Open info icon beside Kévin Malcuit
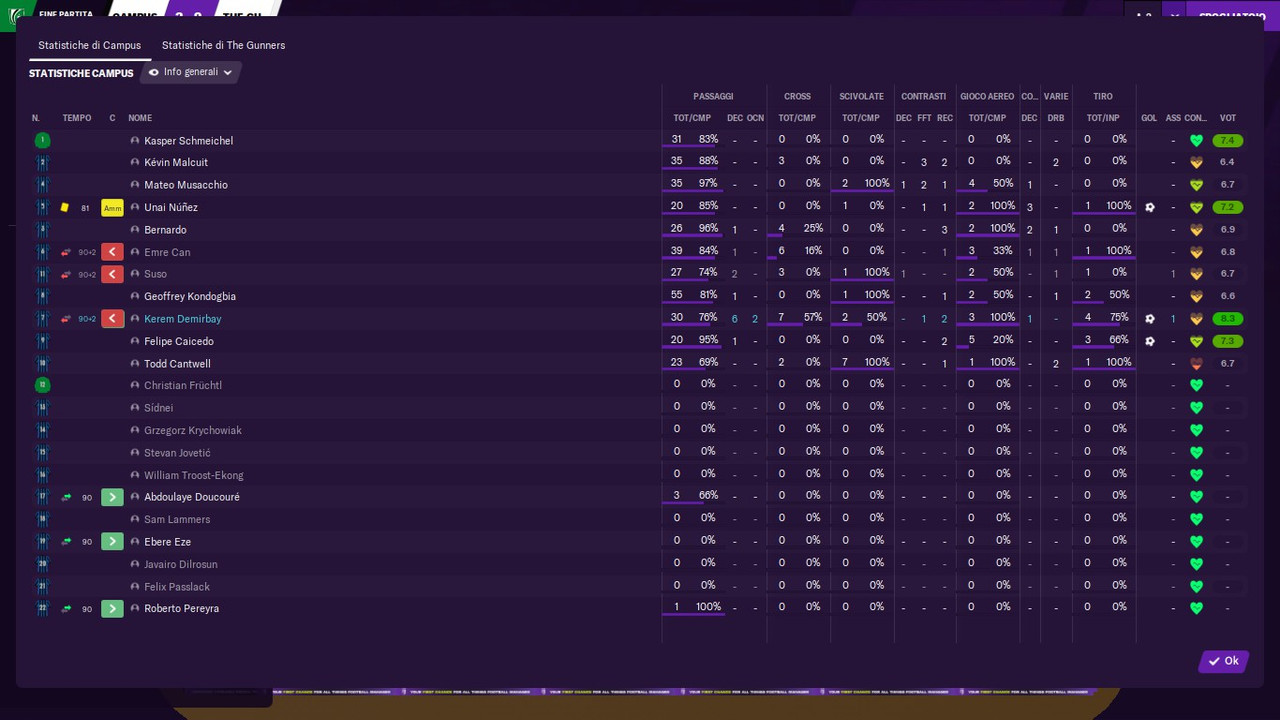1280x720 pixels. click(x=135, y=163)
